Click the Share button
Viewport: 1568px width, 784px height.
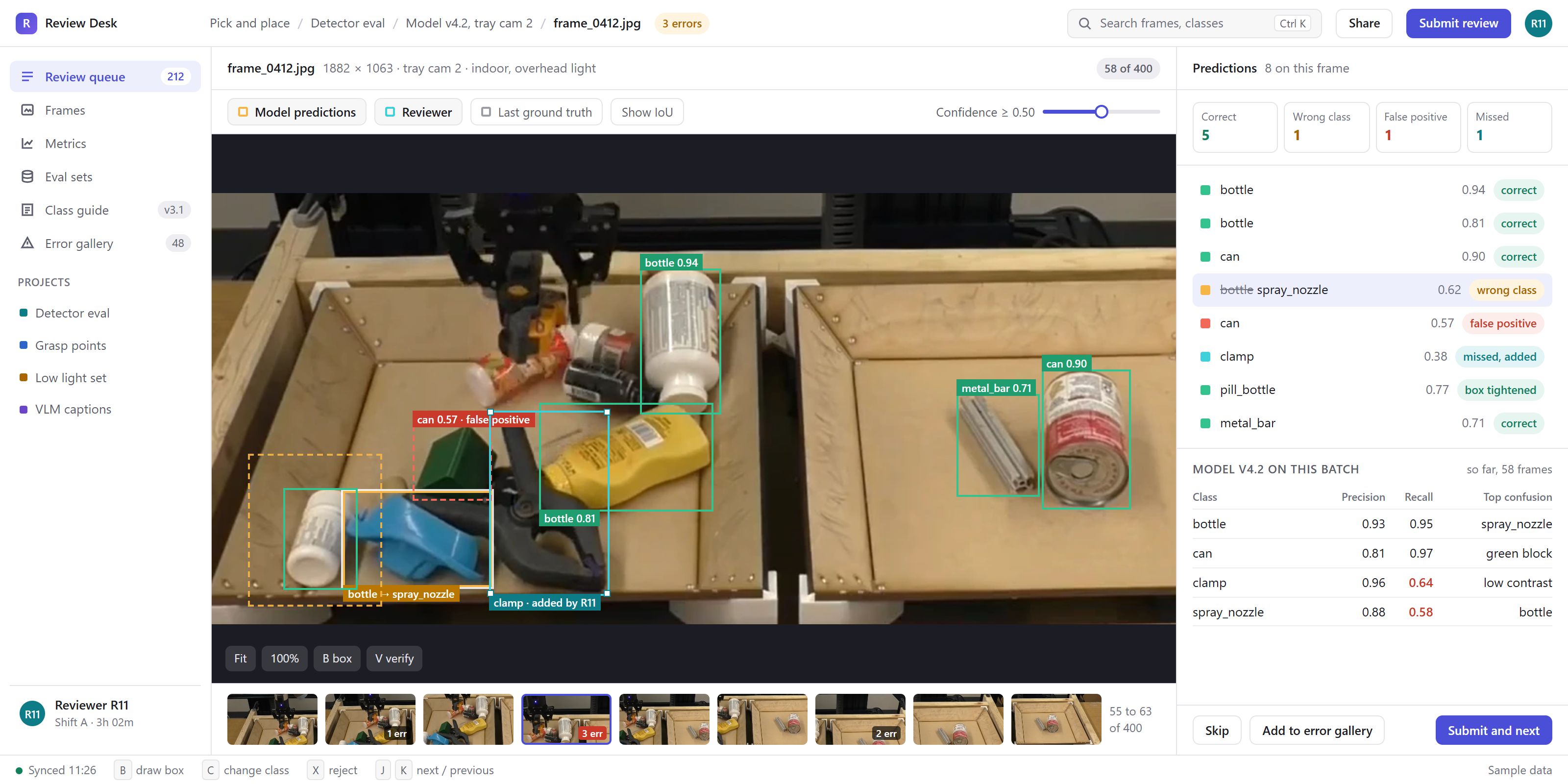(1364, 23)
